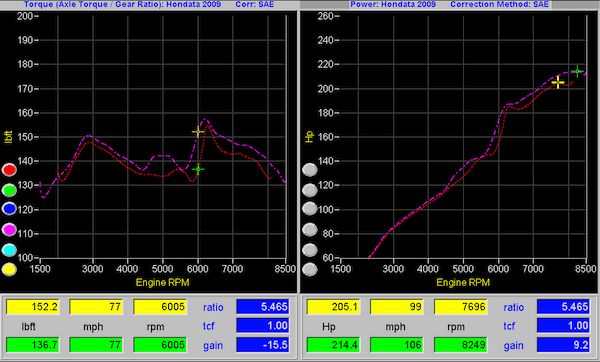This screenshot has width=600, height=362.
Task: Toggle the cyan run indicator on torque graph
Action: click(9, 250)
